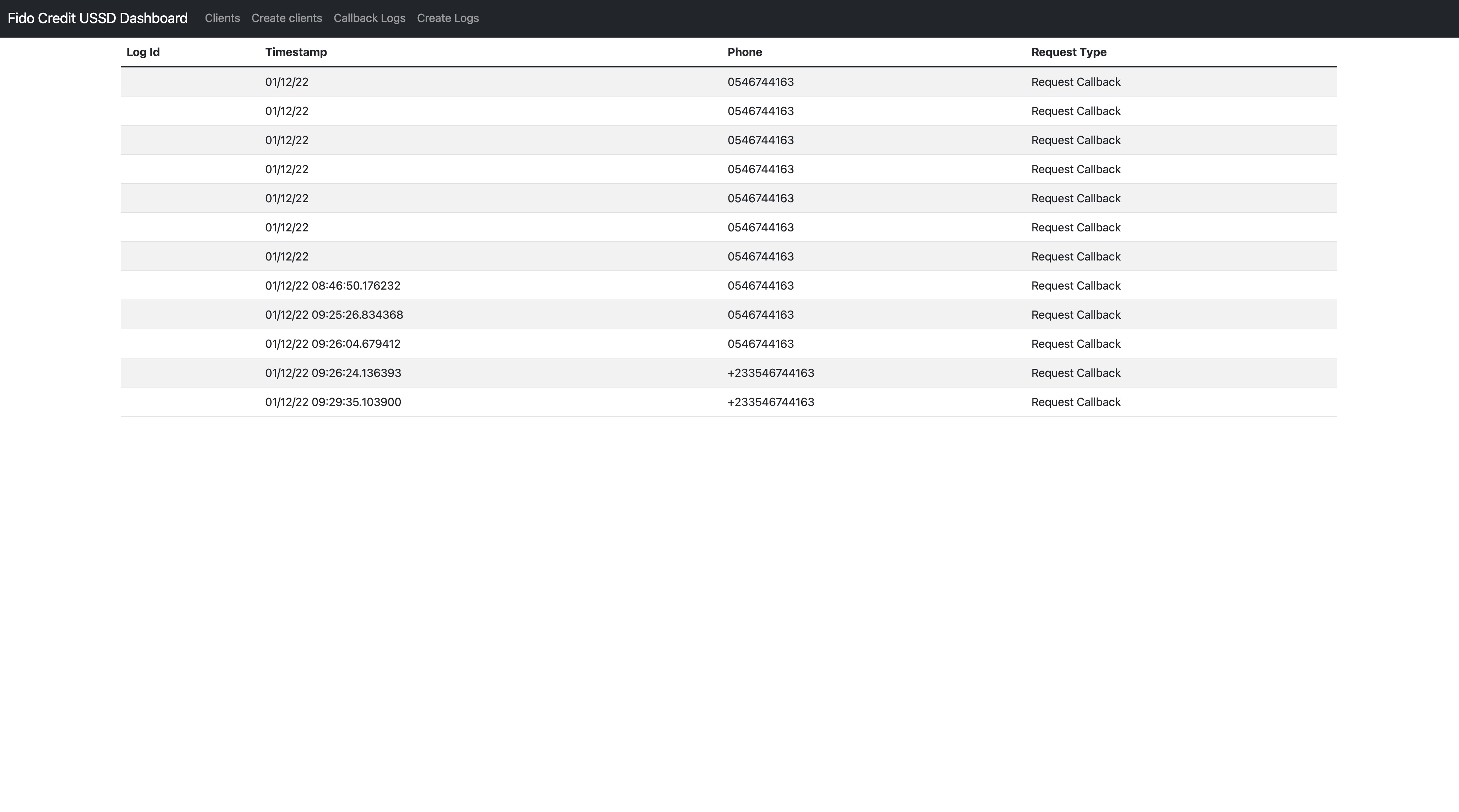Go to the Clients page
Image resolution: width=1459 pixels, height=812 pixels.
(x=222, y=18)
